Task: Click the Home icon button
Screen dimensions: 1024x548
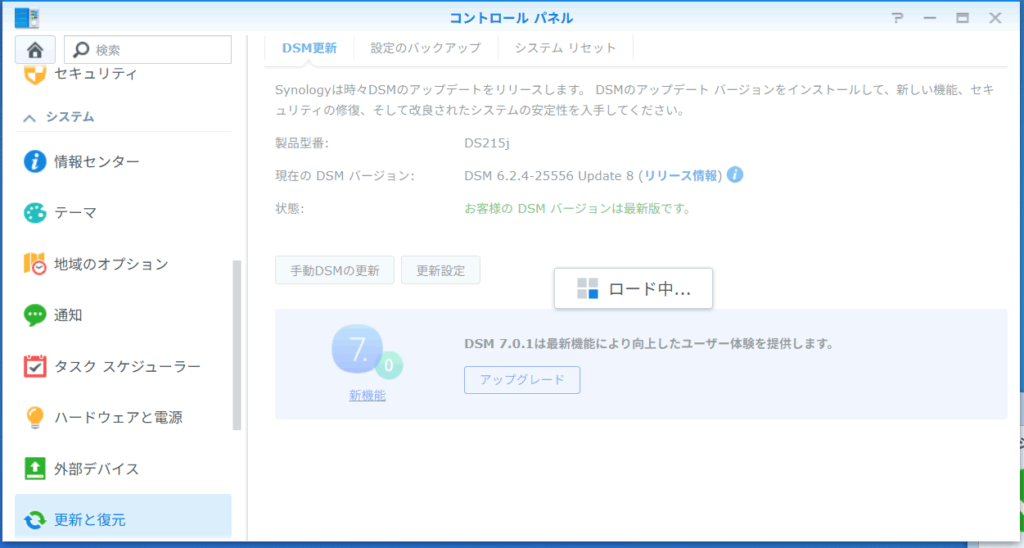Action: [x=35, y=50]
